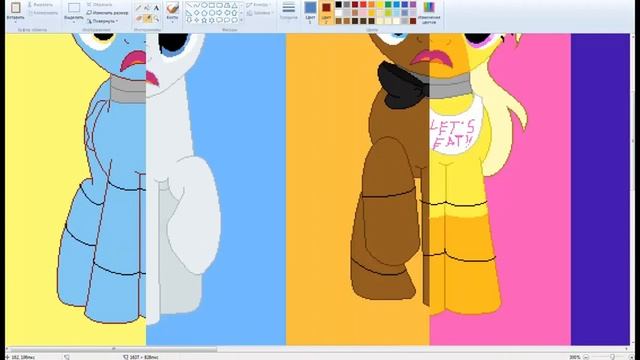Click the canvas size 1637 × 828 readout

pos(143,357)
